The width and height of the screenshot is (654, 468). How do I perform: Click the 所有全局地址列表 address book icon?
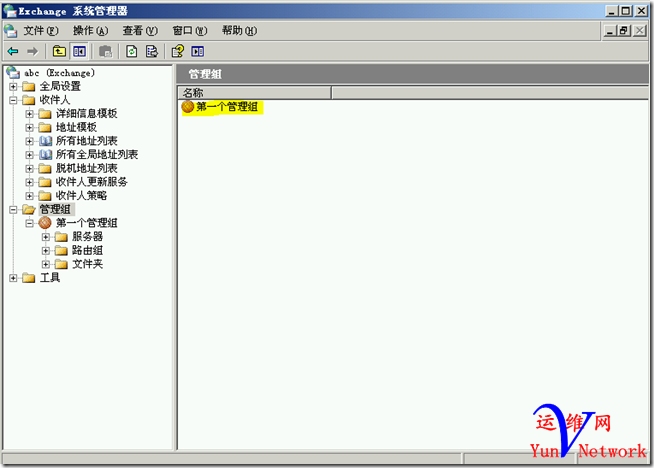point(45,155)
